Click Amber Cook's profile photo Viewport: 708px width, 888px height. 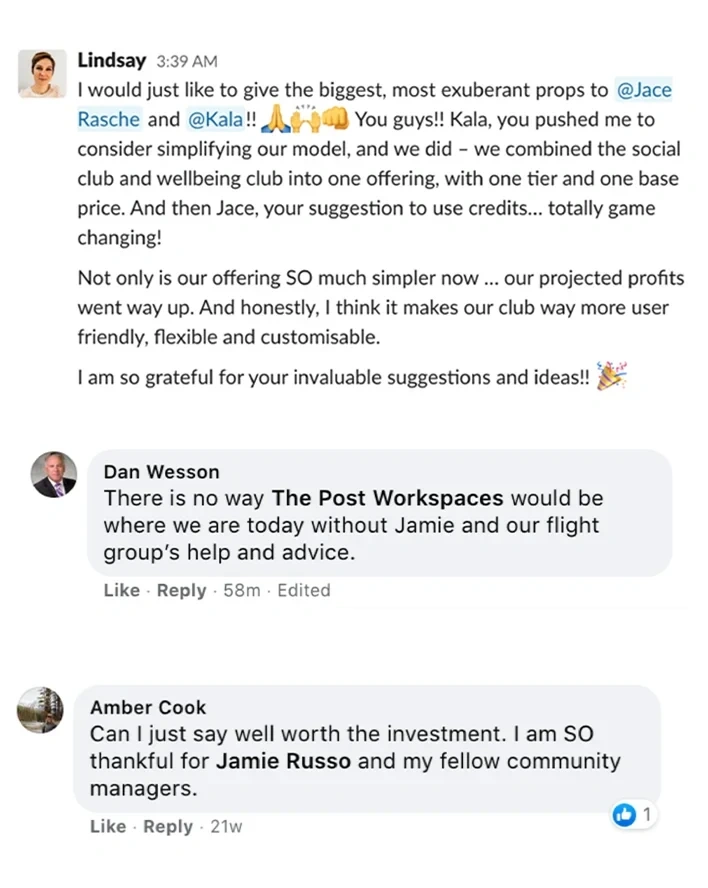(41, 709)
